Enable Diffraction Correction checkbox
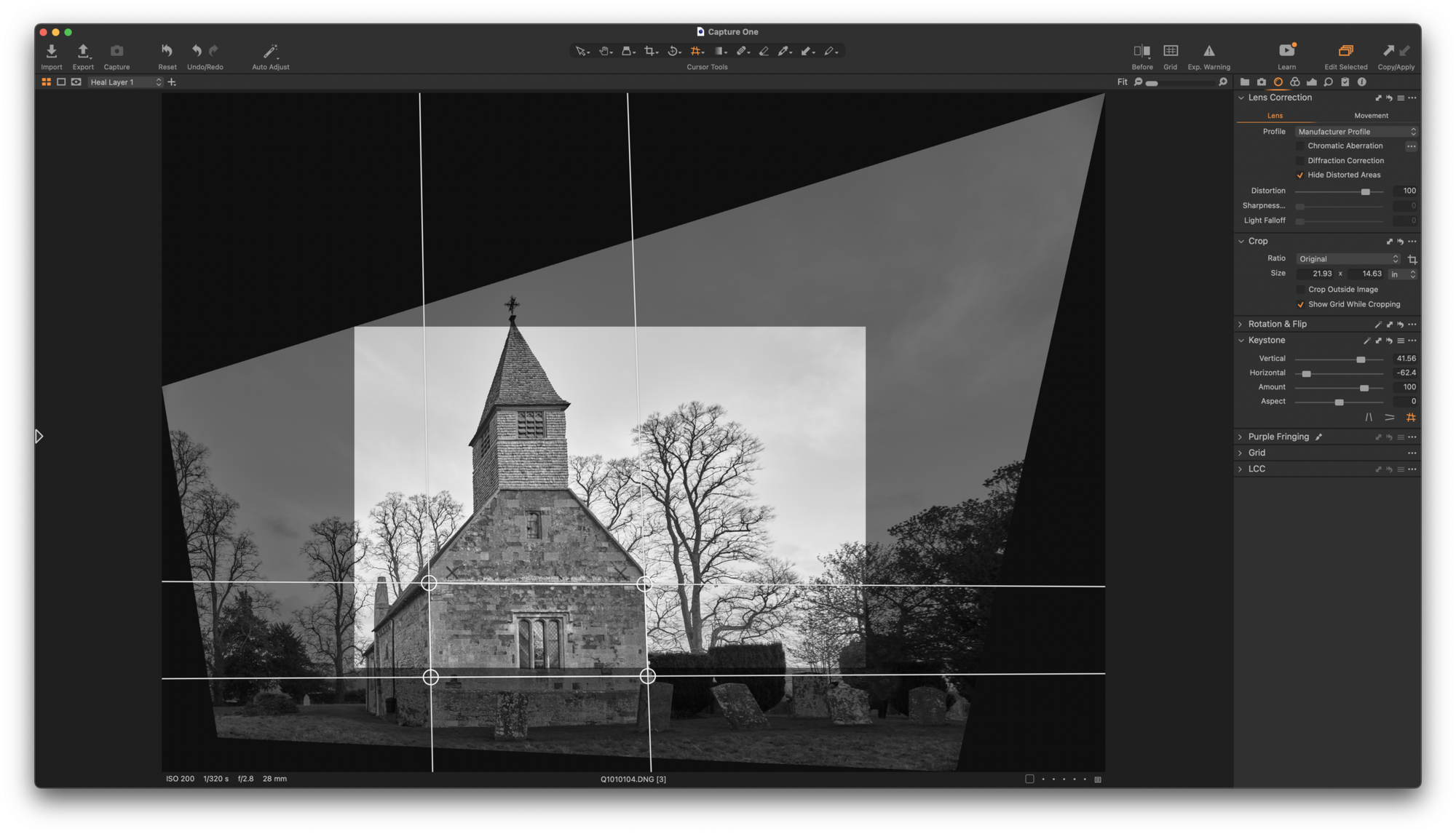The image size is (1456, 834). click(x=1299, y=161)
